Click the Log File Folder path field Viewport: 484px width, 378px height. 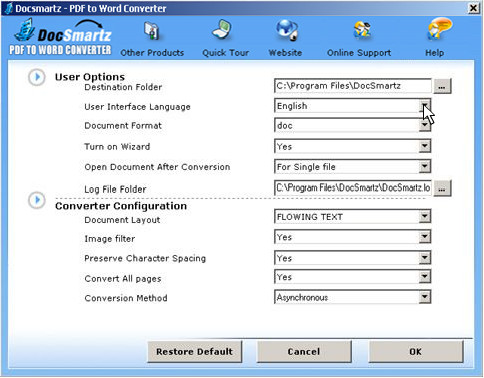point(353,188)
